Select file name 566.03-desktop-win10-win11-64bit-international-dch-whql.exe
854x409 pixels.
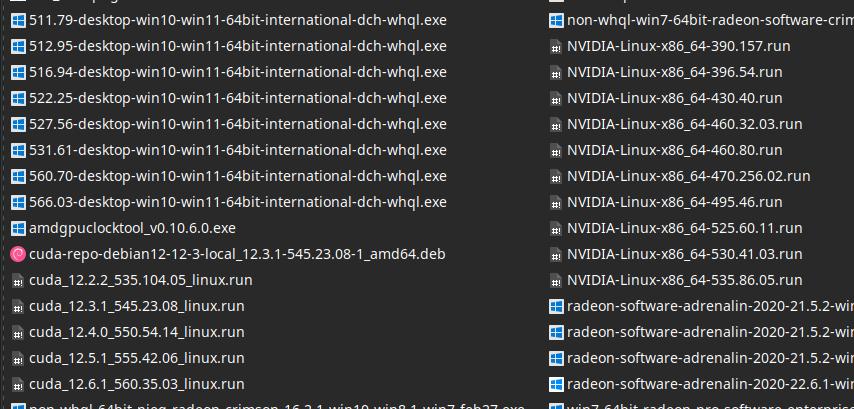pos(238,203)
